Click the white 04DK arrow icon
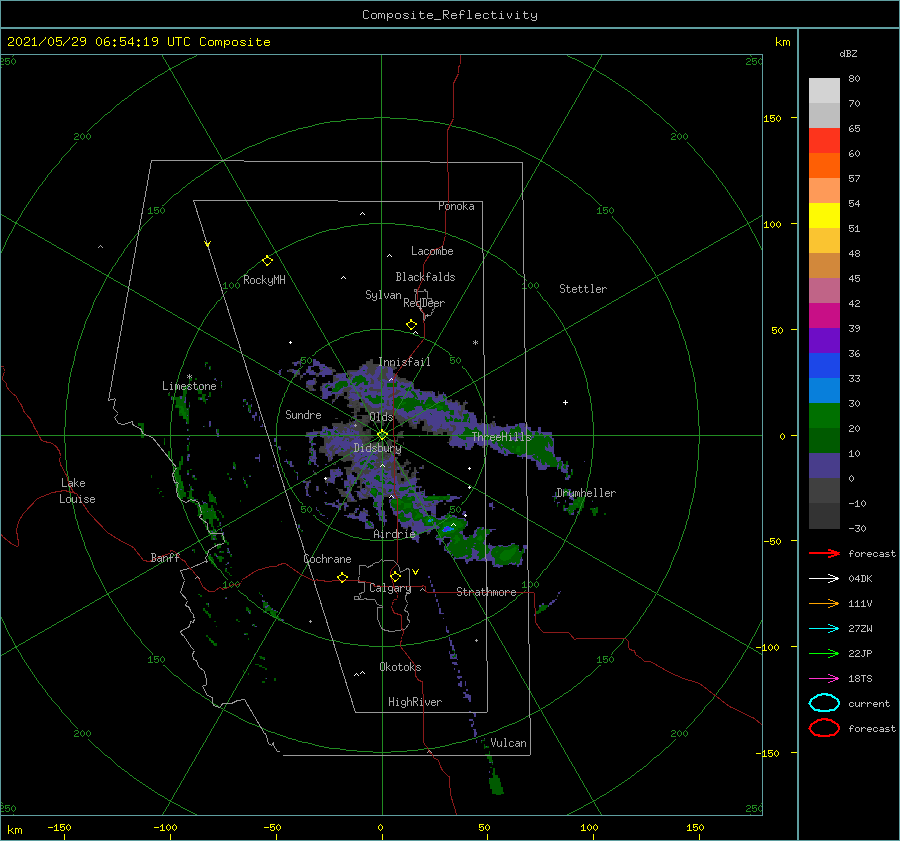 pyautogui.click(x=824, y=579)
